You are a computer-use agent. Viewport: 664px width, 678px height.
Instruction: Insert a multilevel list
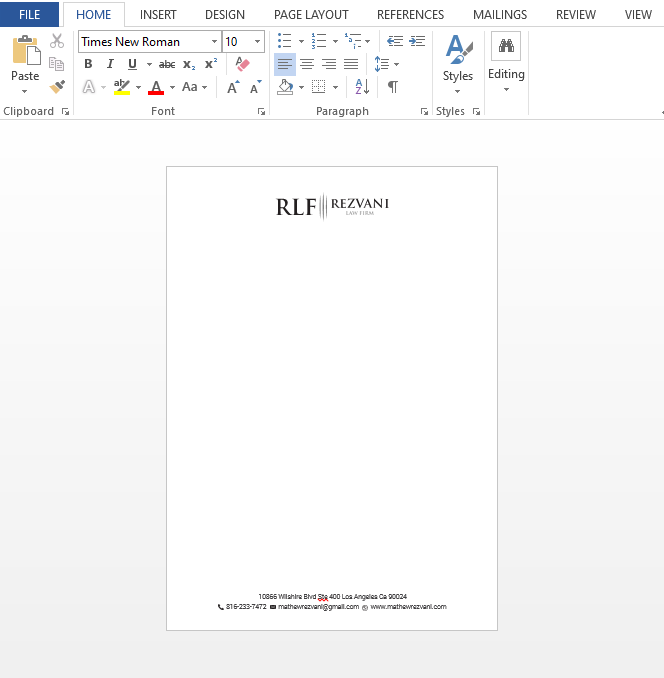tap(353, 41)
